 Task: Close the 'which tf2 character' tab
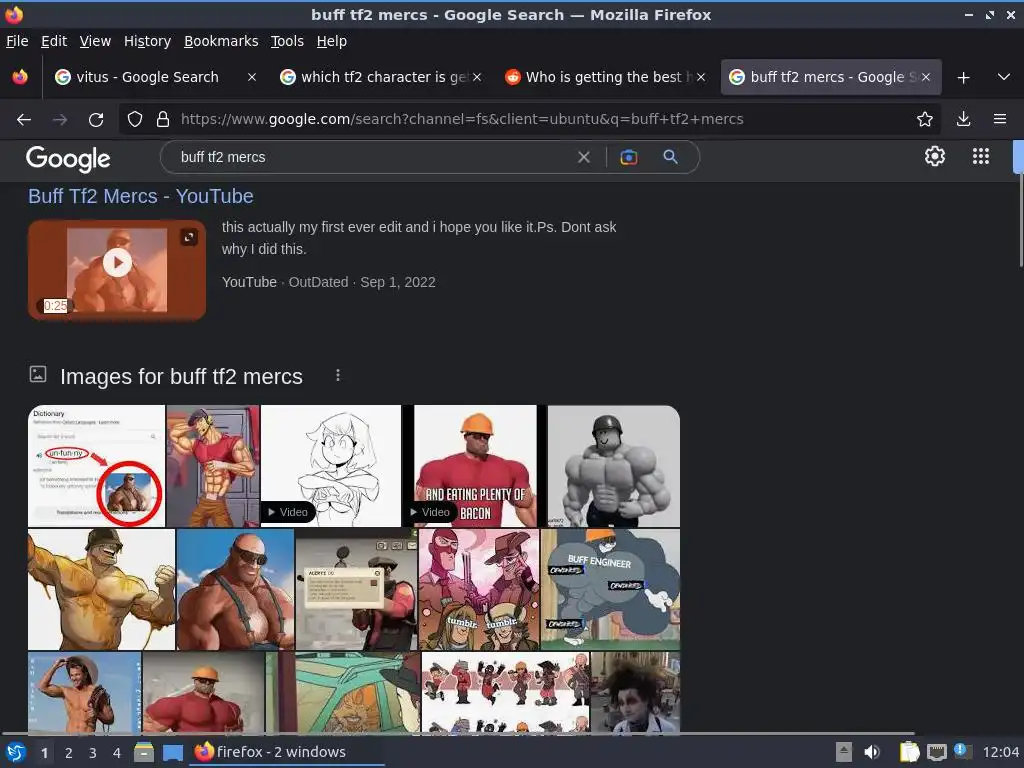477,77
